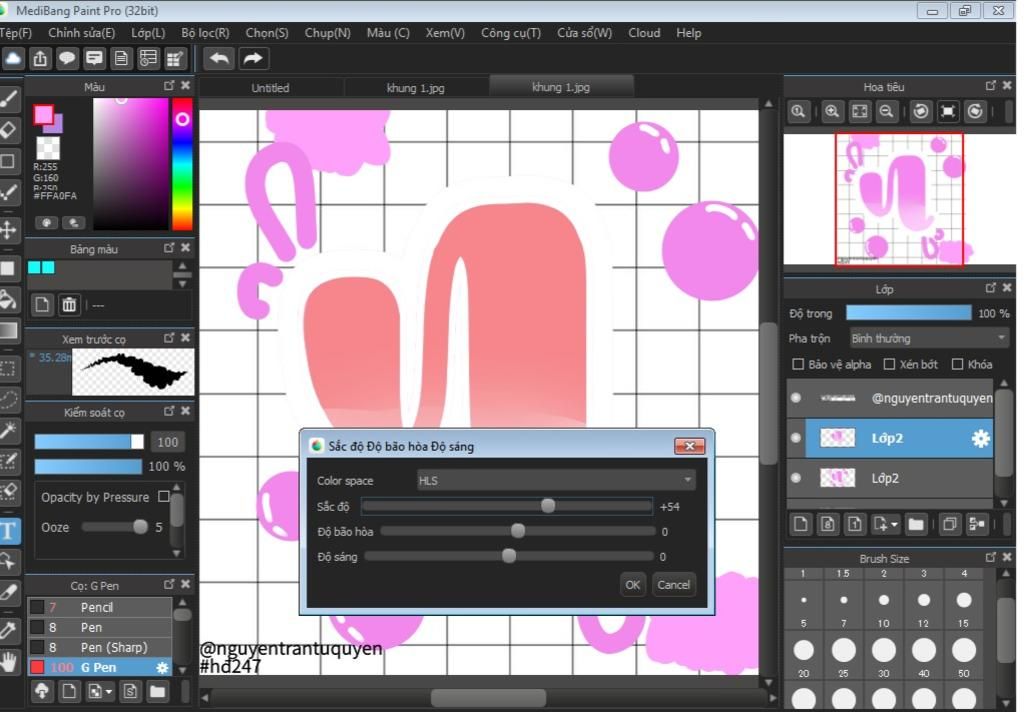The height and width of the screenshot is (712, 1024).
Task: Click the page icon marked 8 in Lớp panel
Action: pos(827,524)
